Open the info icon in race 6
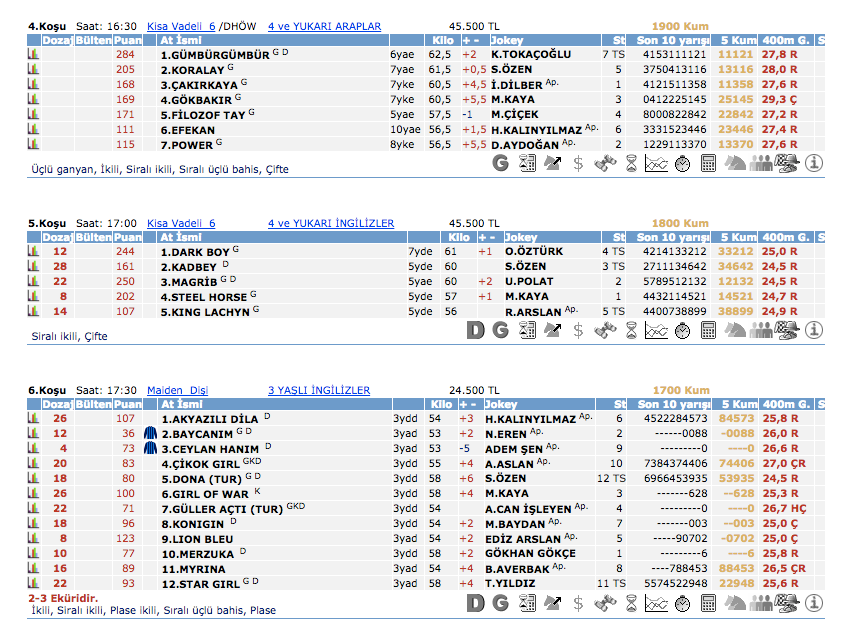 pyautogui.click(x=813, y=603)
